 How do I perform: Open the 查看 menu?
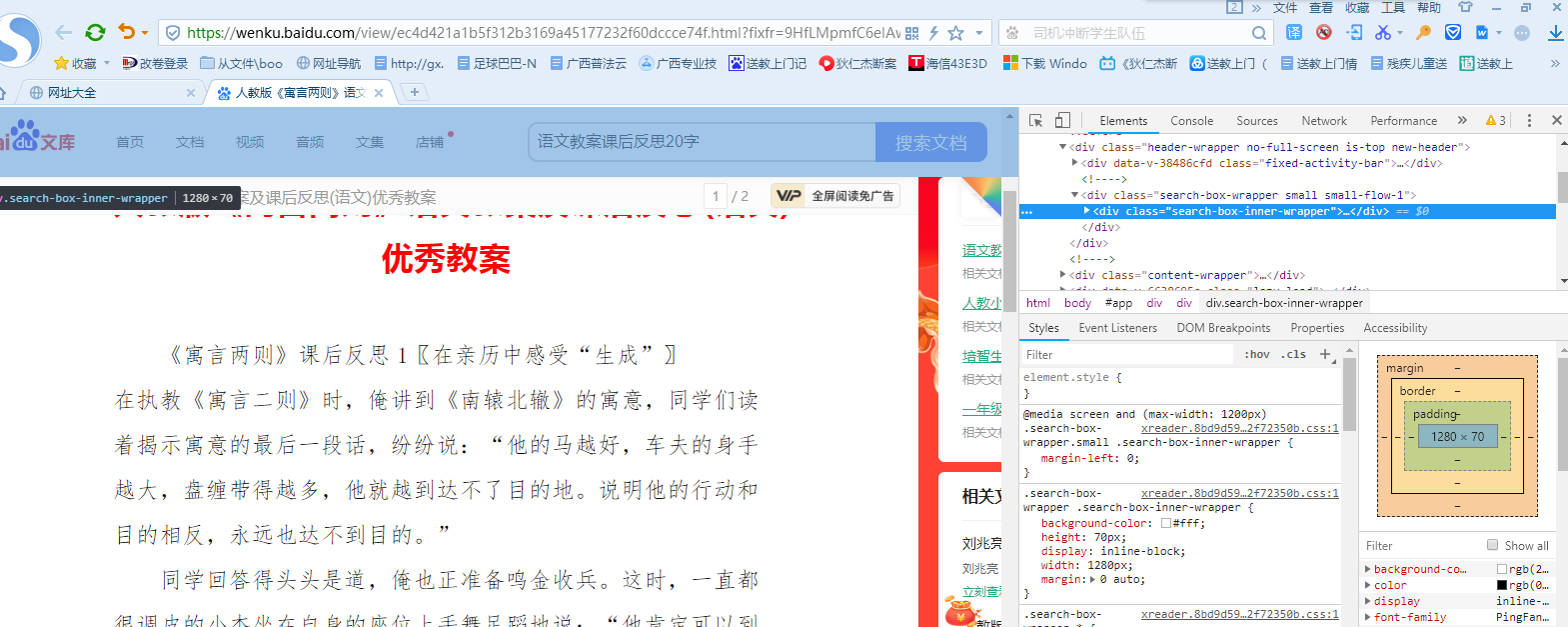pos(1321,7)
